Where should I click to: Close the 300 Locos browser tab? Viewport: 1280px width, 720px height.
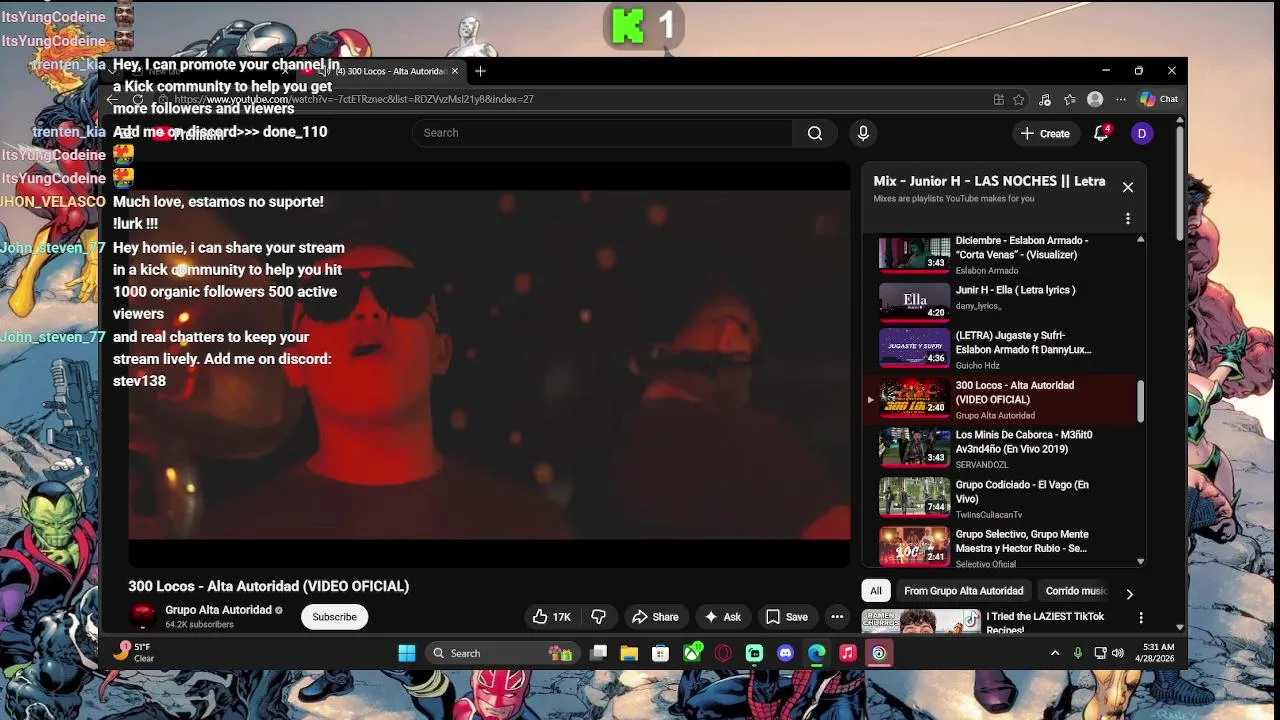[x=455, y=71]
